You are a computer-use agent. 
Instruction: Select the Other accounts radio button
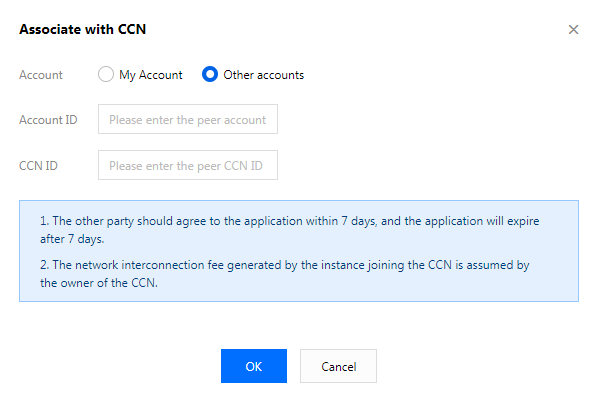(210, 74)
